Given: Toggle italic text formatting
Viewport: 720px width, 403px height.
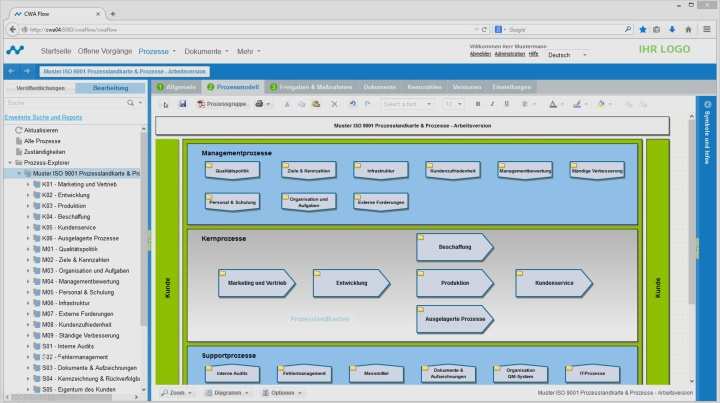Looking at the screenshot, I should coord(492,104).
